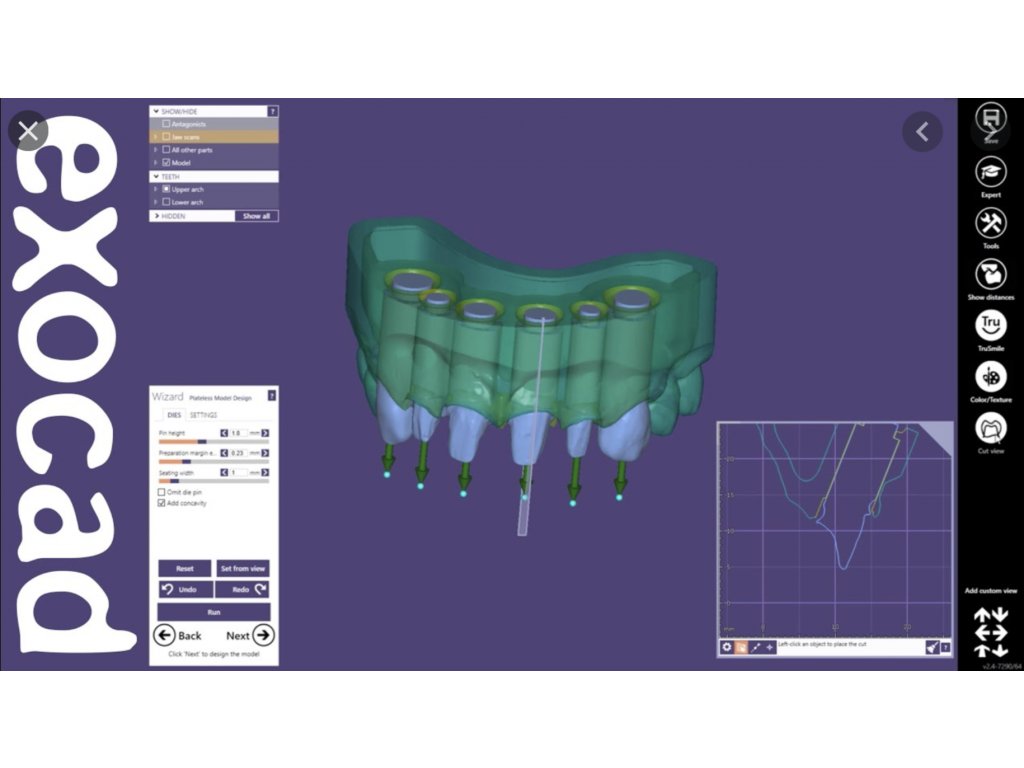Go to previous image with left chevron
The height and width of the screenshot is (768, 1024).
[922, 132]
